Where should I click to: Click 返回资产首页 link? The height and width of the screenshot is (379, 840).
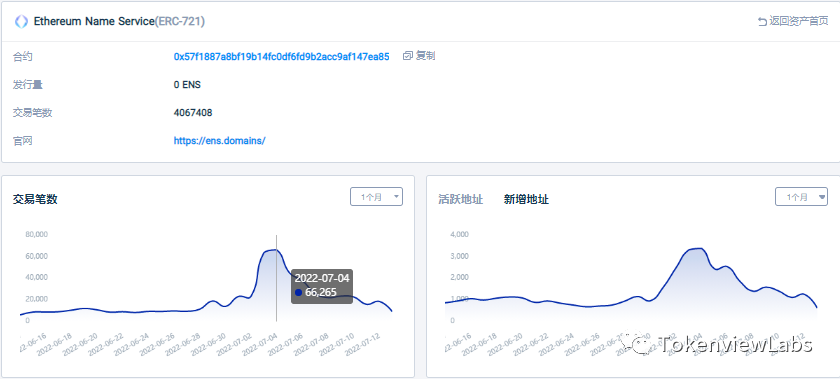point(799,22)
